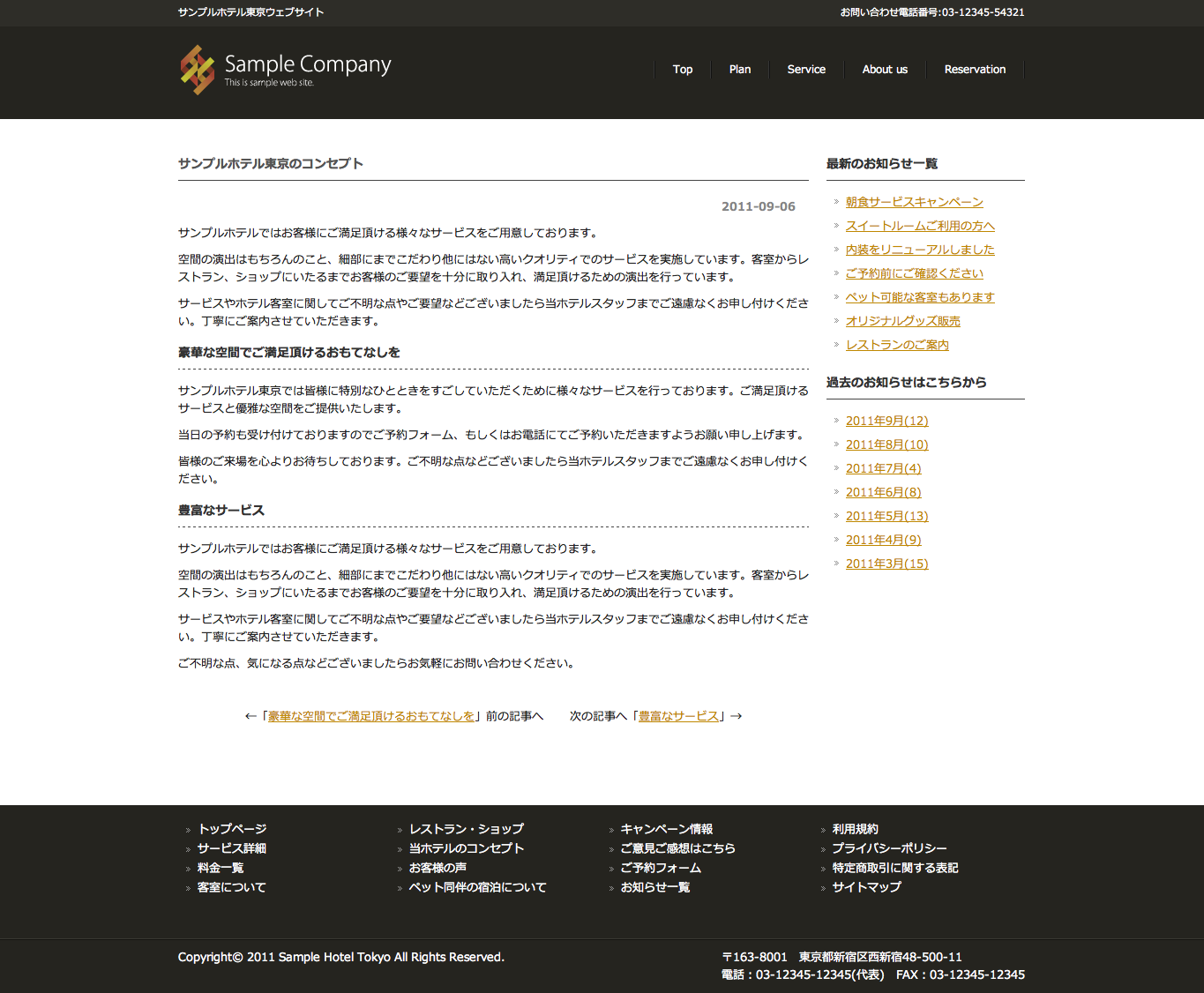Open the Service navigation item
This screenshot has width=1204, height=993.
(x=806, y=70)
